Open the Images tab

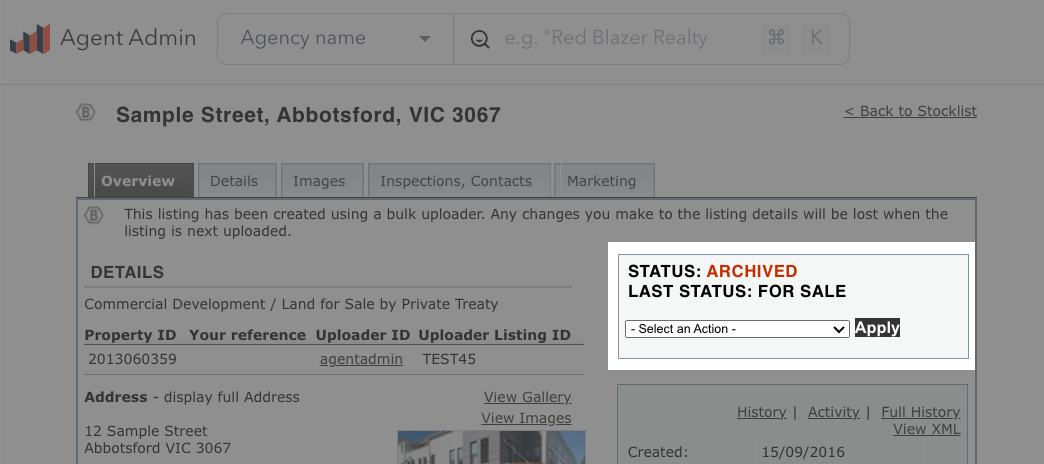[319, 180]
